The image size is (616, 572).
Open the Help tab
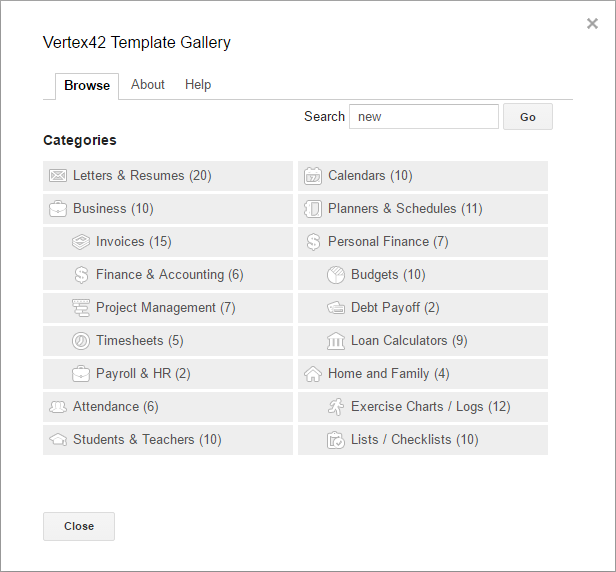click(198, 85)
